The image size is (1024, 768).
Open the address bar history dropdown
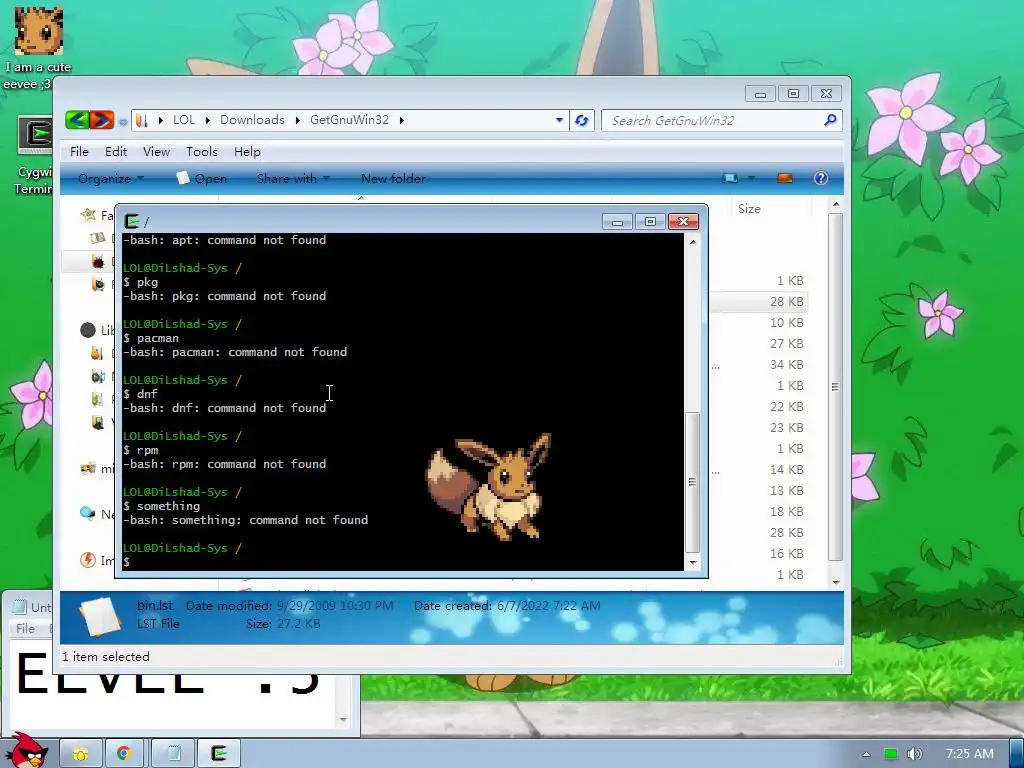[559, 120]
